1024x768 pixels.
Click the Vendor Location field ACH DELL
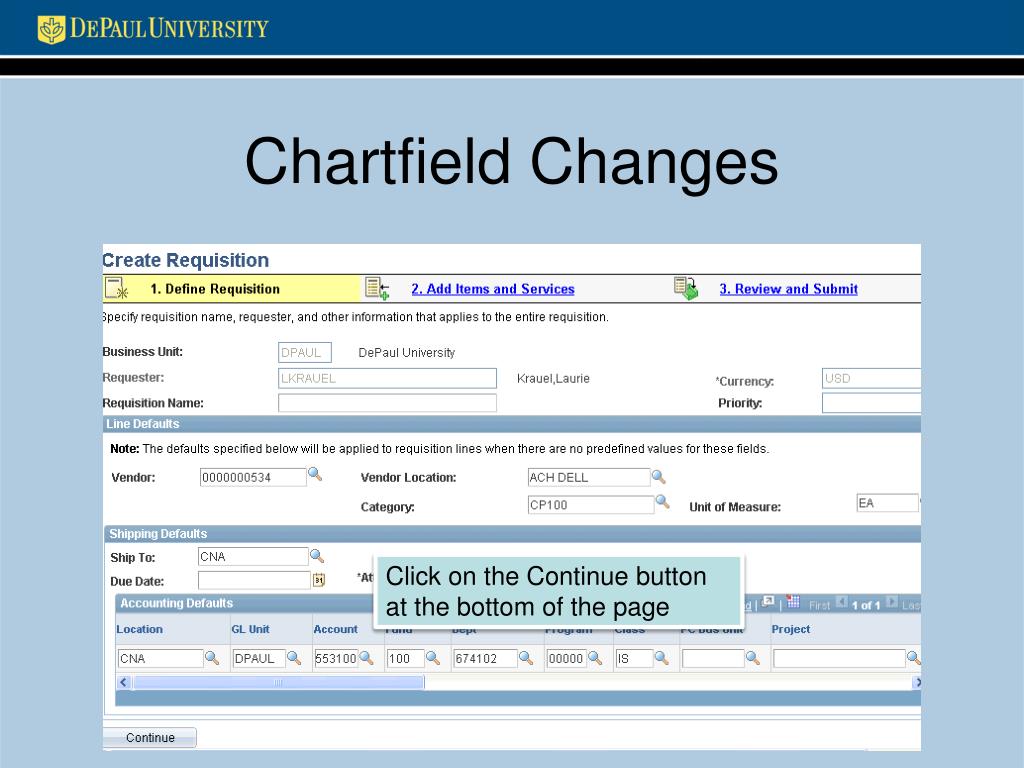(588, 477)
